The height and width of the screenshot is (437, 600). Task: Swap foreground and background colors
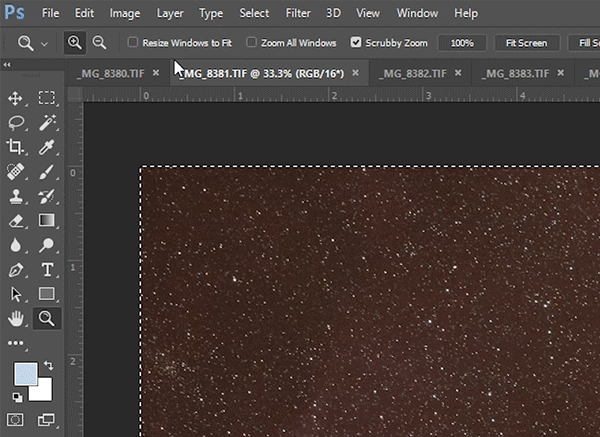tap(49, 365)
